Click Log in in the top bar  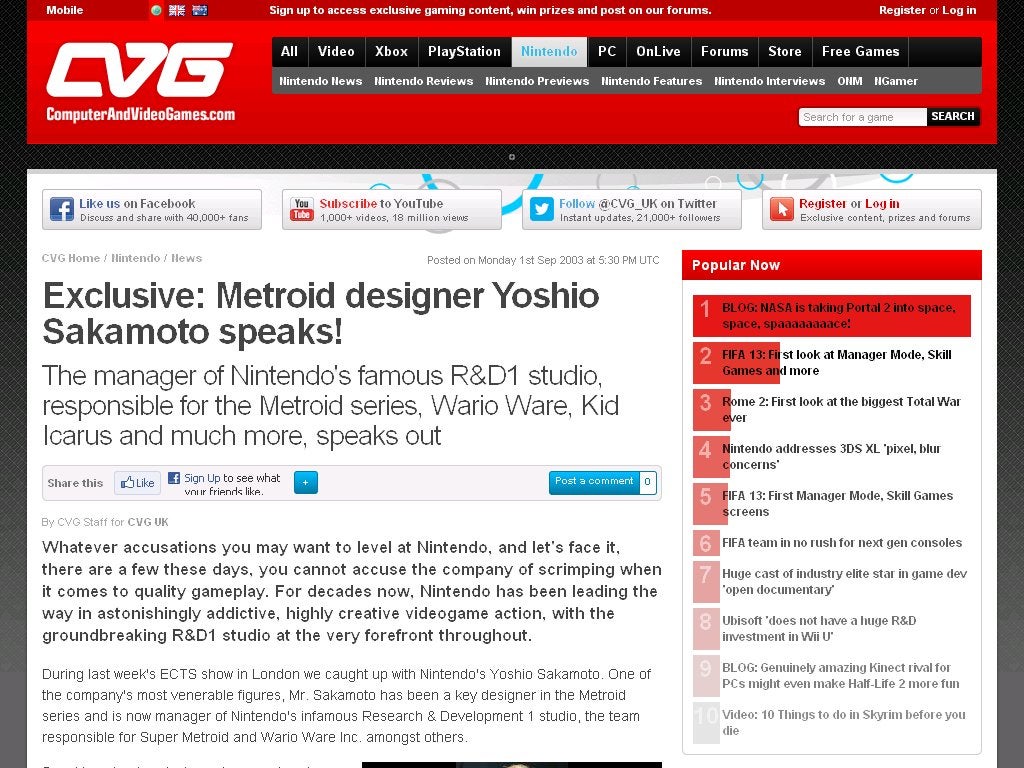pyautogui.click(x=959, y=10)
